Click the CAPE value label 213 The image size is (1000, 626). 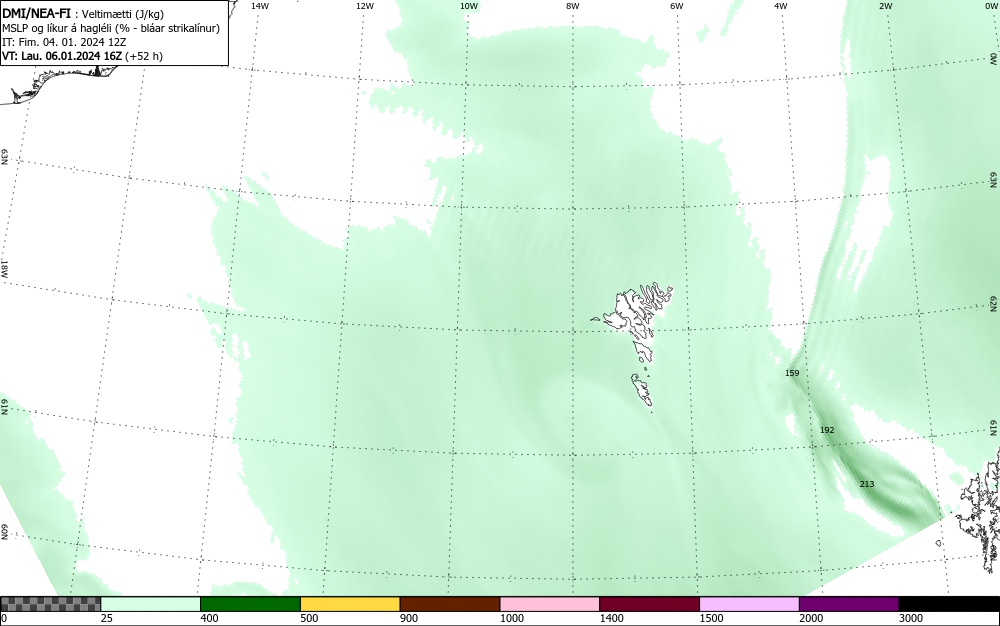(x=867, y=484)
